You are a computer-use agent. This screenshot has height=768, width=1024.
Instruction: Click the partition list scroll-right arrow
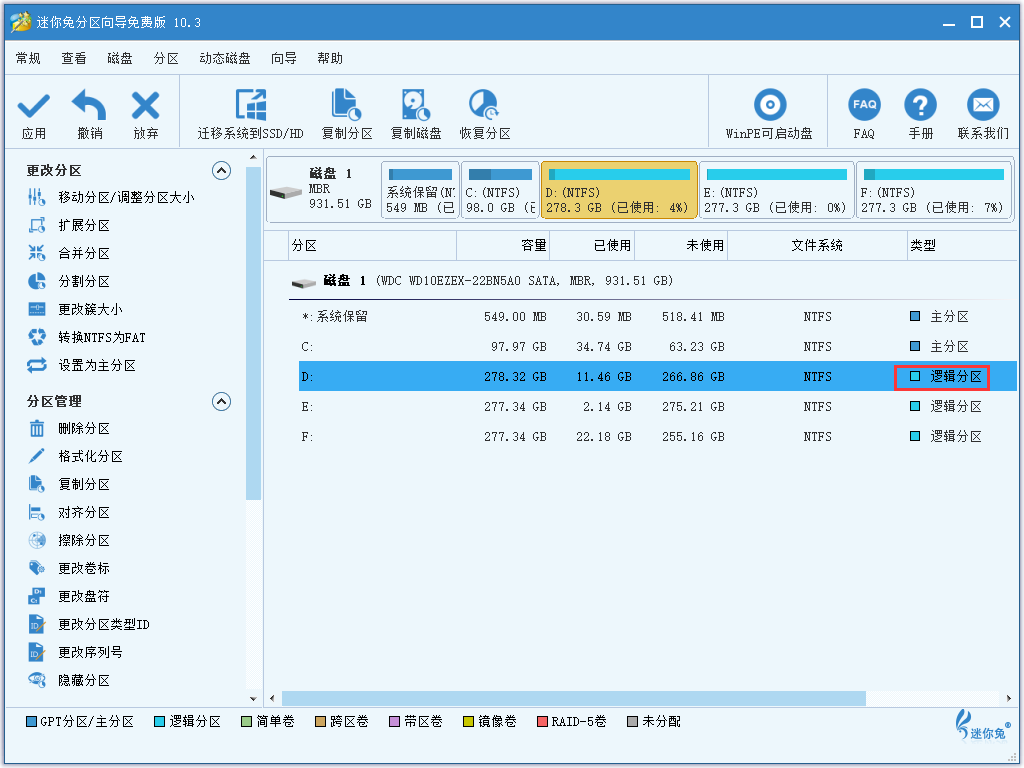(x=1010, y=699)
